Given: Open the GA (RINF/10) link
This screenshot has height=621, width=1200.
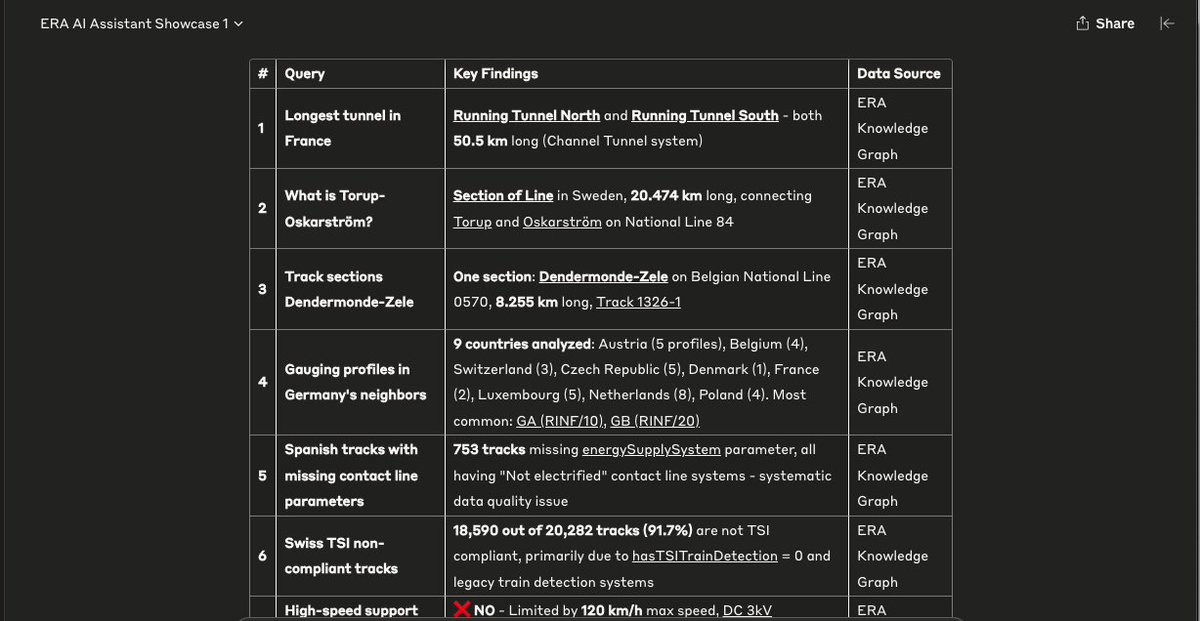Looking at the screenshot, I should click(x=558, y=421).
